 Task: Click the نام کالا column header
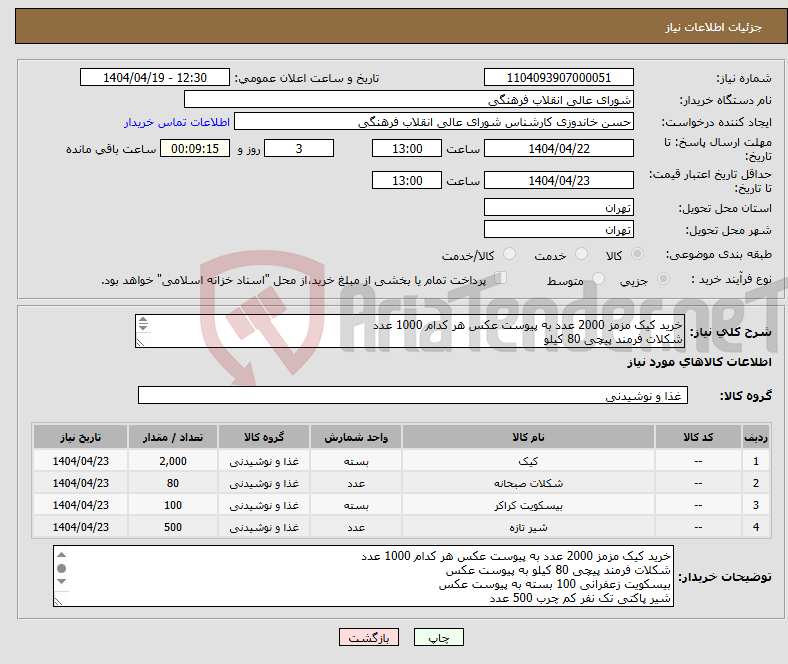coord(528,437)
